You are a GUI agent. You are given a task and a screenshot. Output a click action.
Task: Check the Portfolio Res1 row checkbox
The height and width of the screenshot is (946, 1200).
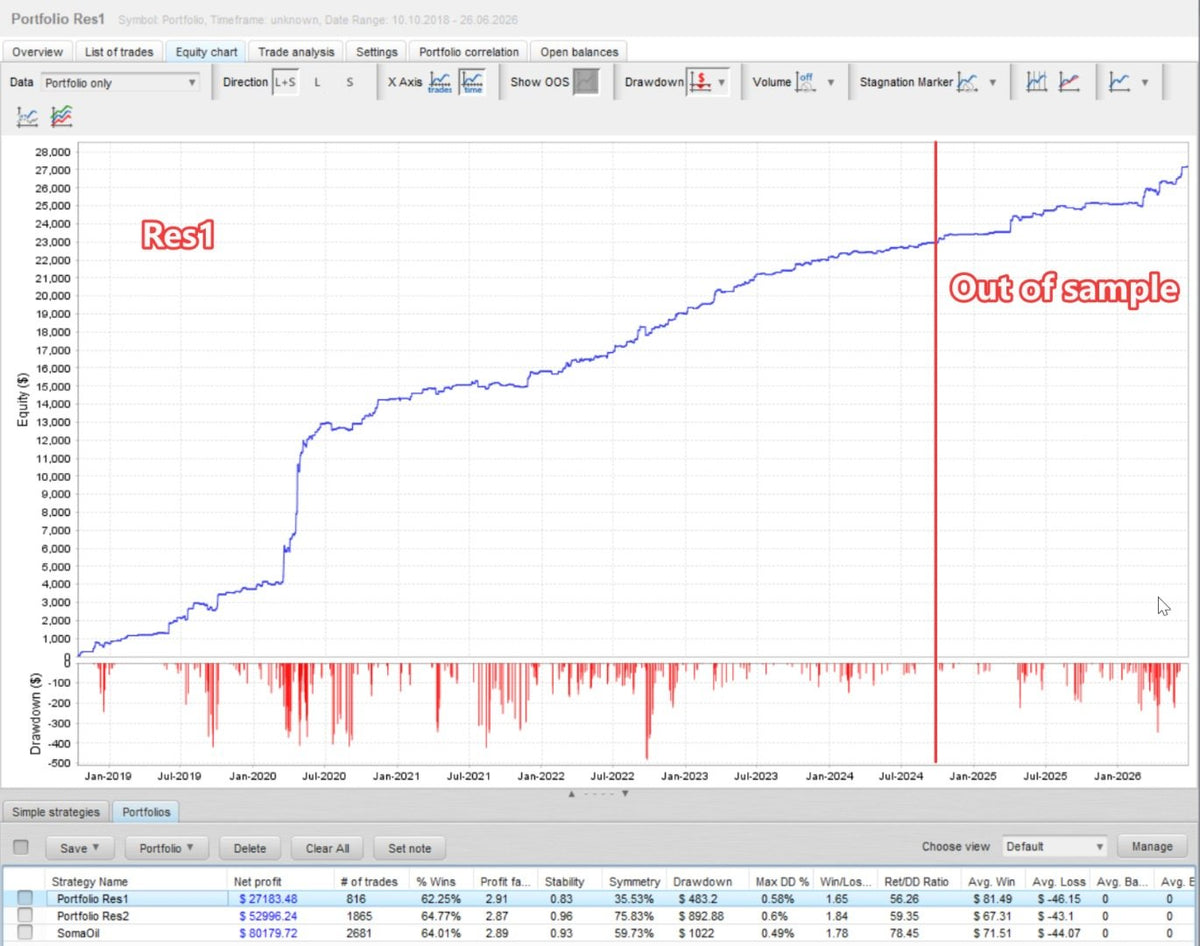(x=24, y=899)
